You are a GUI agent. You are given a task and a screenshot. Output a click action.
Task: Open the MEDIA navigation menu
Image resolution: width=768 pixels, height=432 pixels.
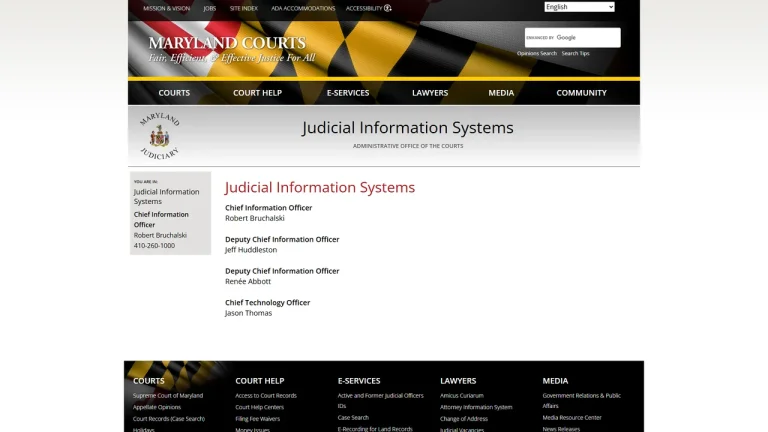(x=501, y=93)
